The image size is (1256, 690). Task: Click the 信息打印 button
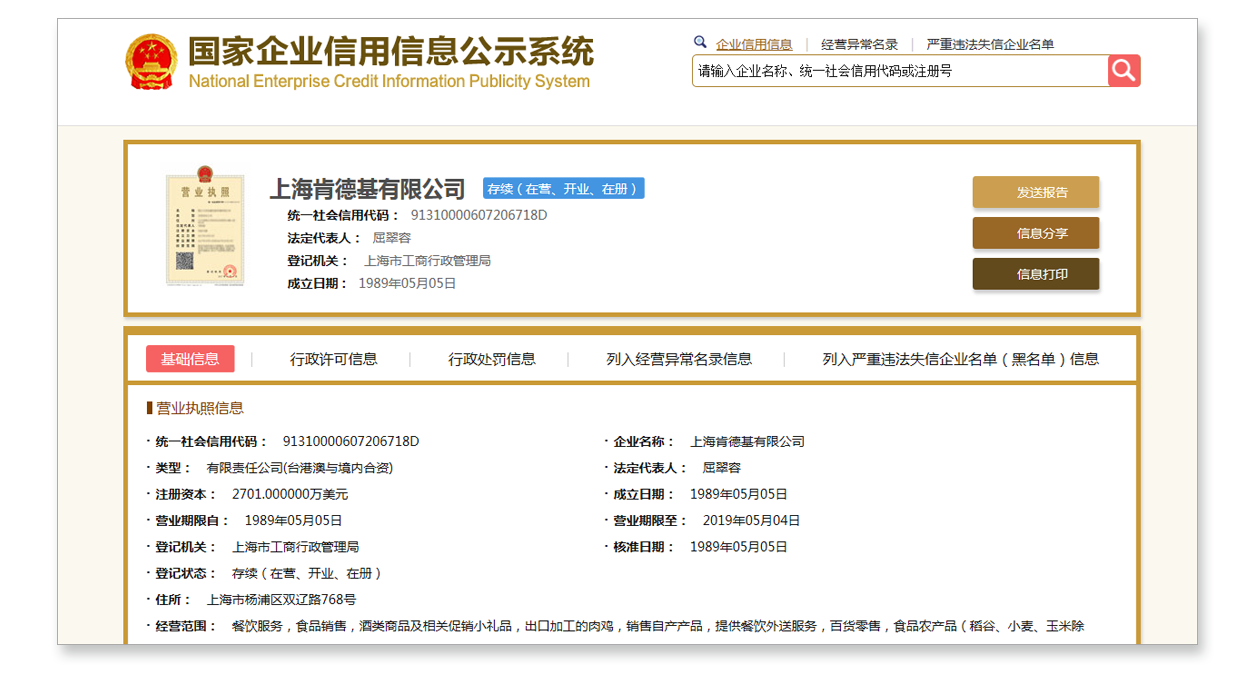[1036, 274]
